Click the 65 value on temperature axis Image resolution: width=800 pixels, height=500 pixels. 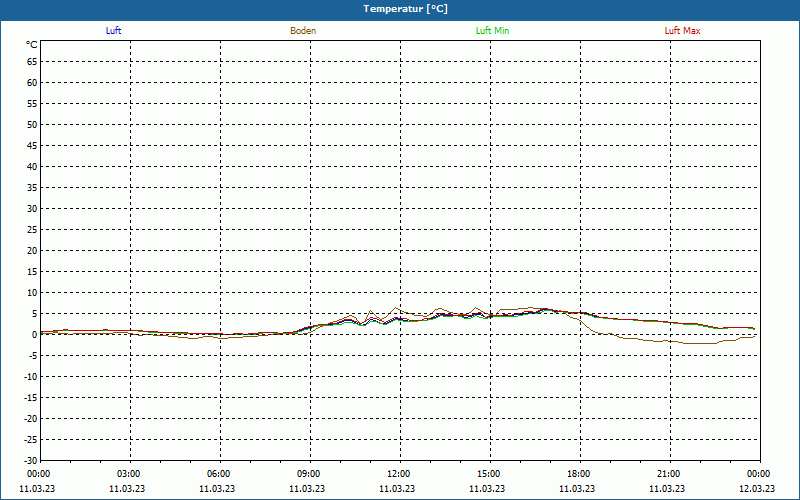32,62
